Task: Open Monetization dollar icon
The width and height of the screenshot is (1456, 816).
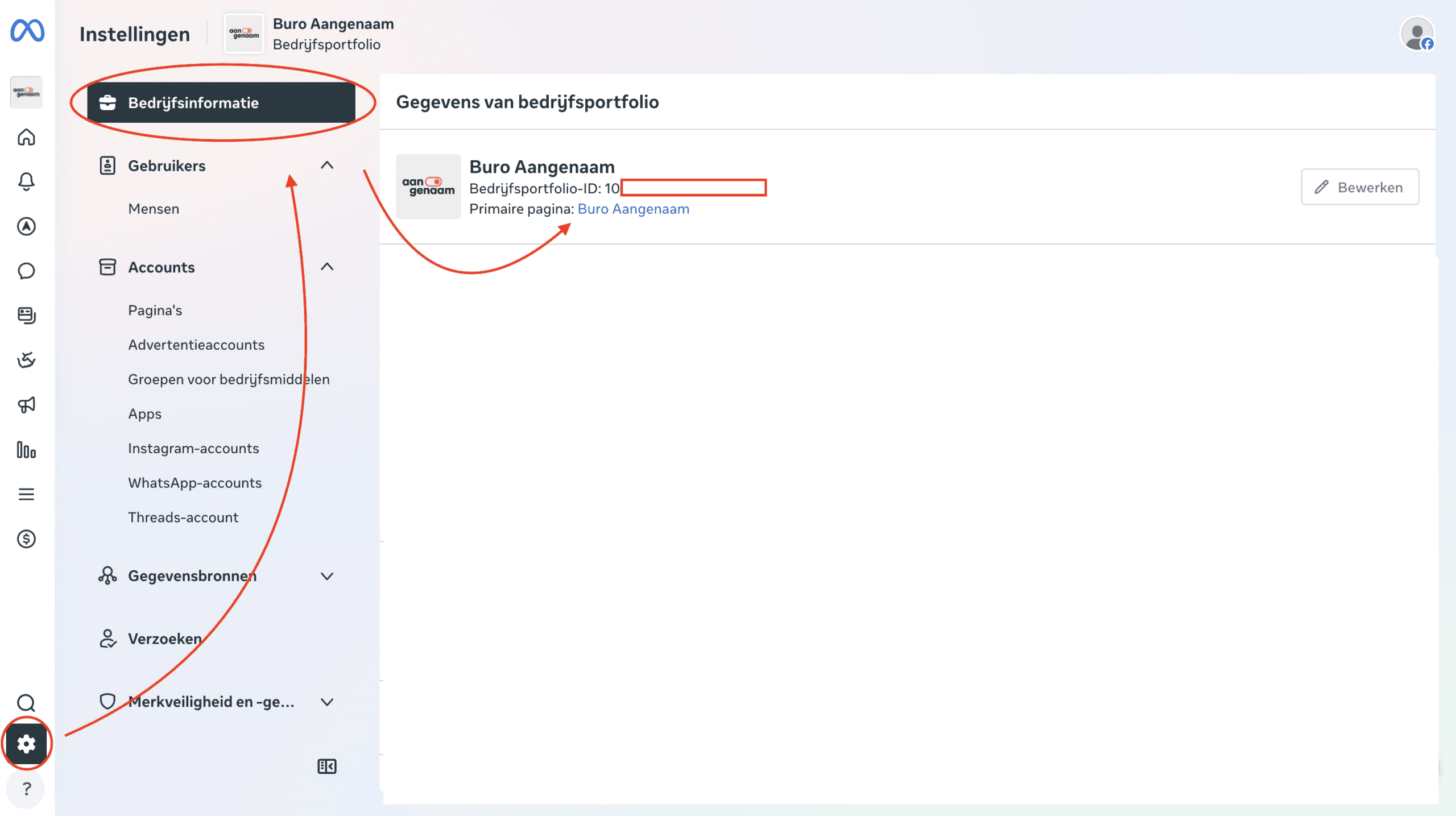Action: 26,539
